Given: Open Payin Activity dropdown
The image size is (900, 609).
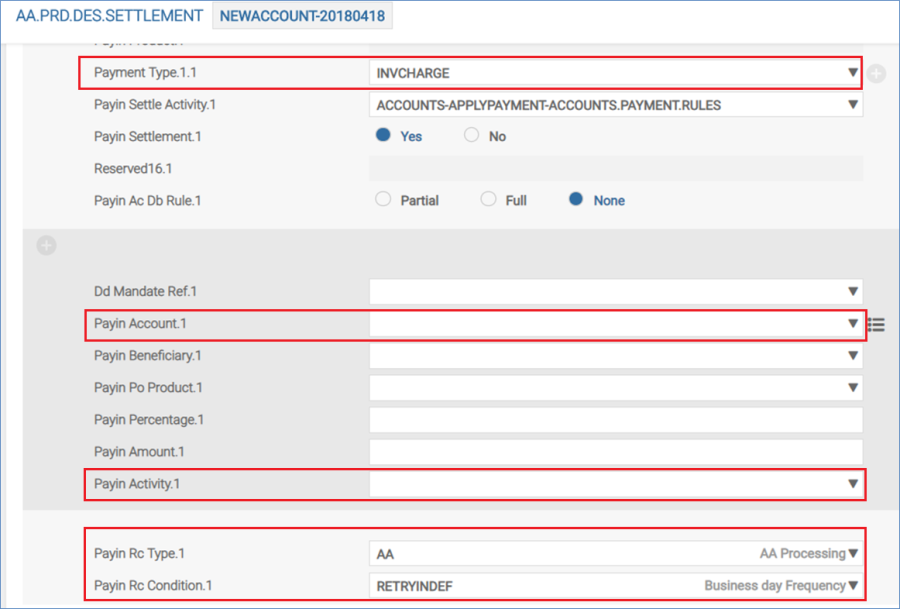Looking at the screenshot, I should click(852, 484).
